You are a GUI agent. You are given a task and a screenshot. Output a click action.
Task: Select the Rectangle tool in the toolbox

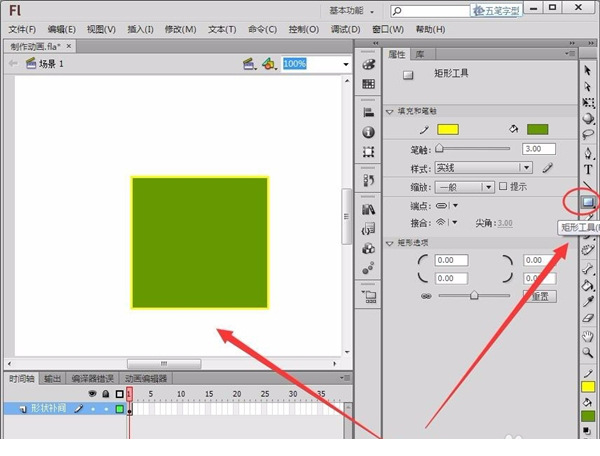[588, 201]
